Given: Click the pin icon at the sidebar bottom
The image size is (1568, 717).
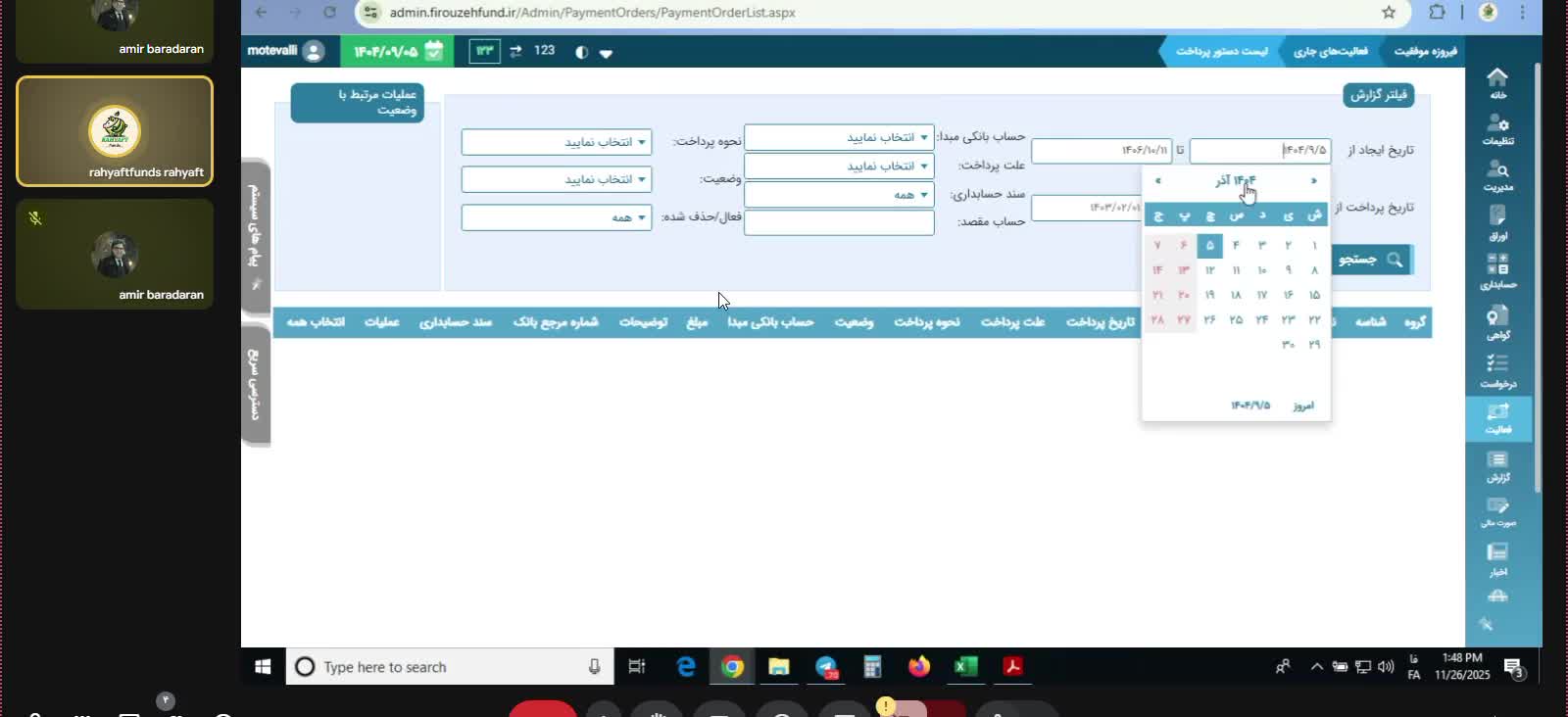Looking at the screenshot, I should tap(1486, 624).
